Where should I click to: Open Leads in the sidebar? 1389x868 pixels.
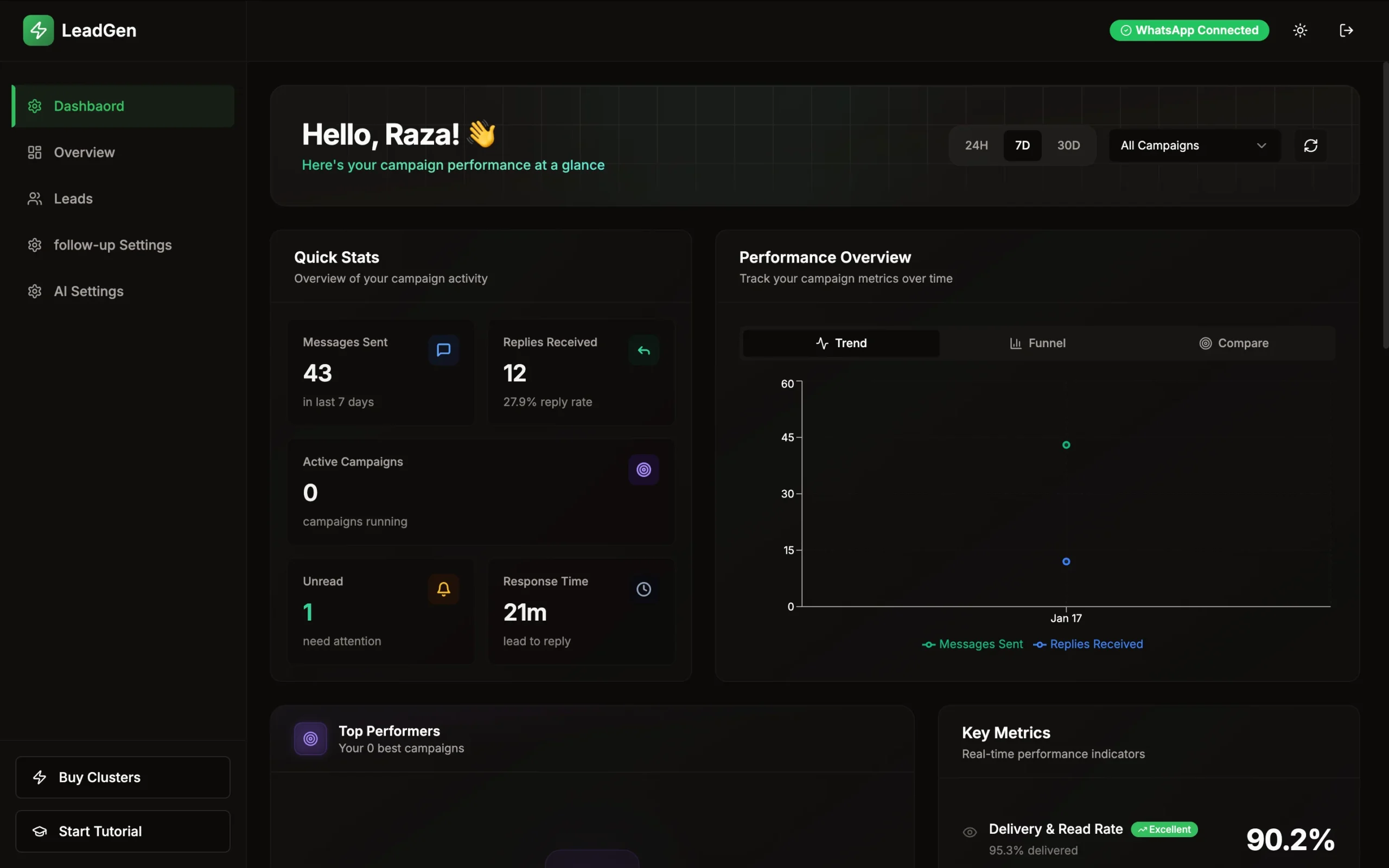(x=73, y=199)
